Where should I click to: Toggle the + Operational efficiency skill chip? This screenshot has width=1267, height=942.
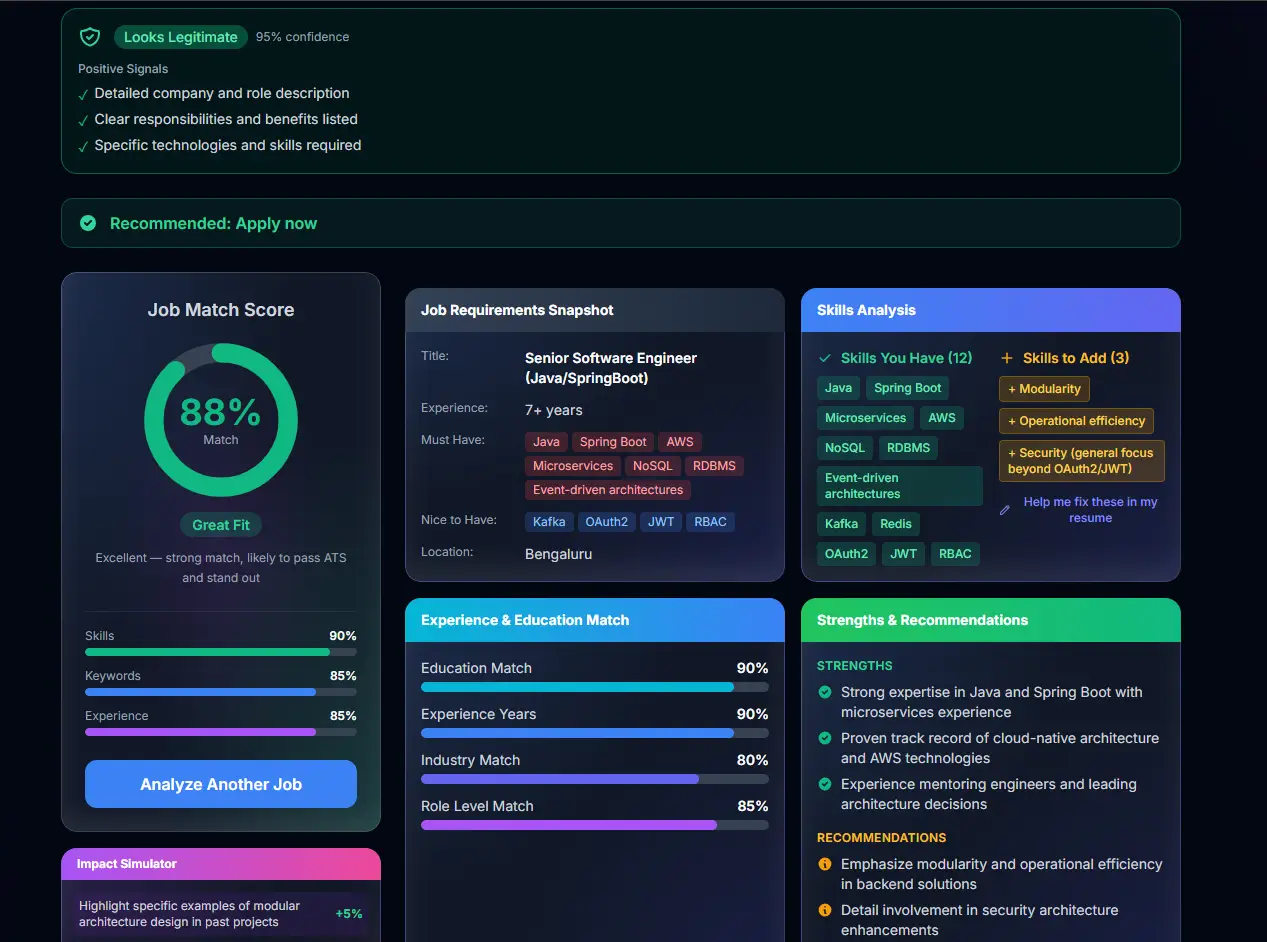(1075, 420)
